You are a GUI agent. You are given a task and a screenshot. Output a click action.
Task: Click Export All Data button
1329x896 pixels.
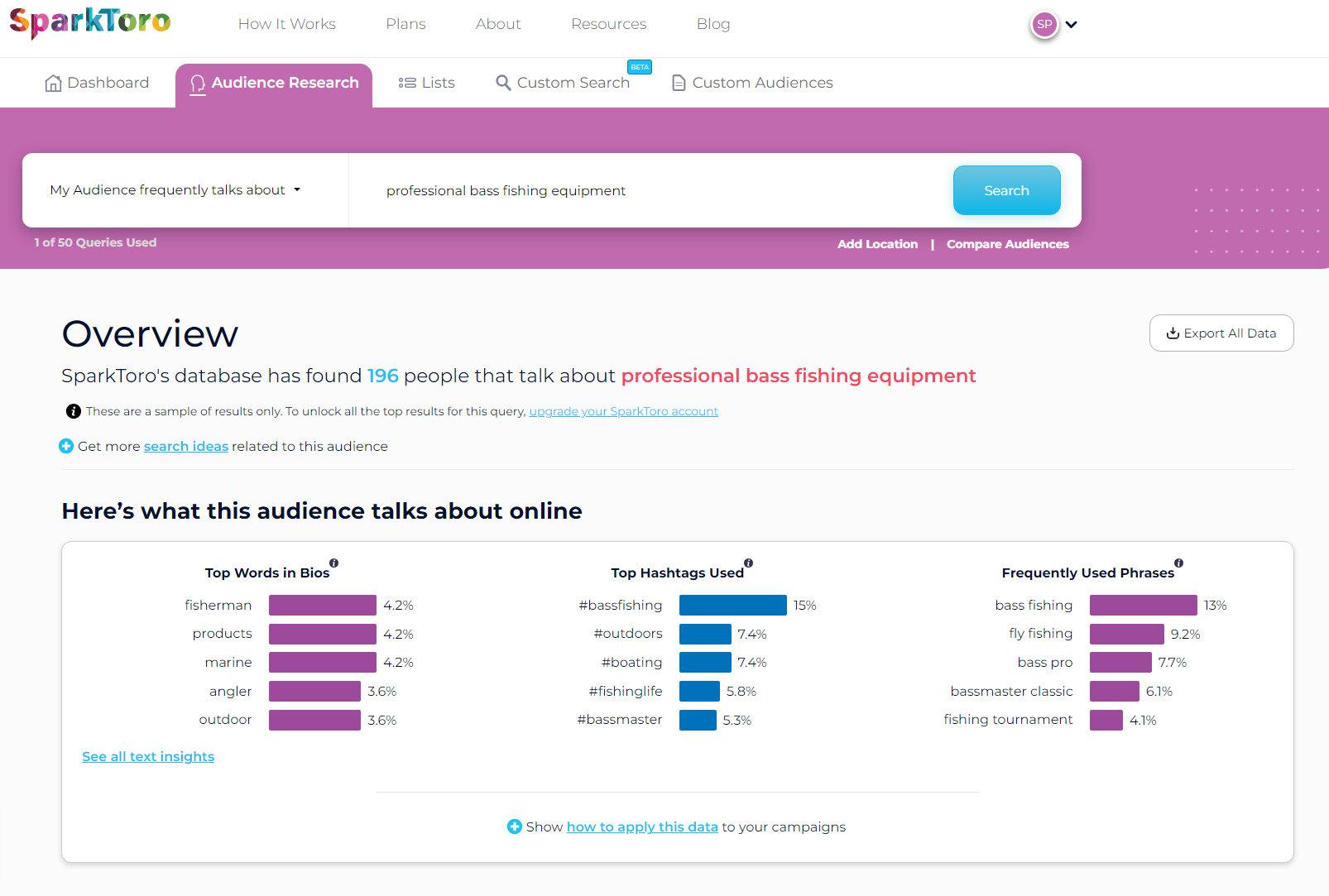pyautogui.click(x=1221, y=333)
